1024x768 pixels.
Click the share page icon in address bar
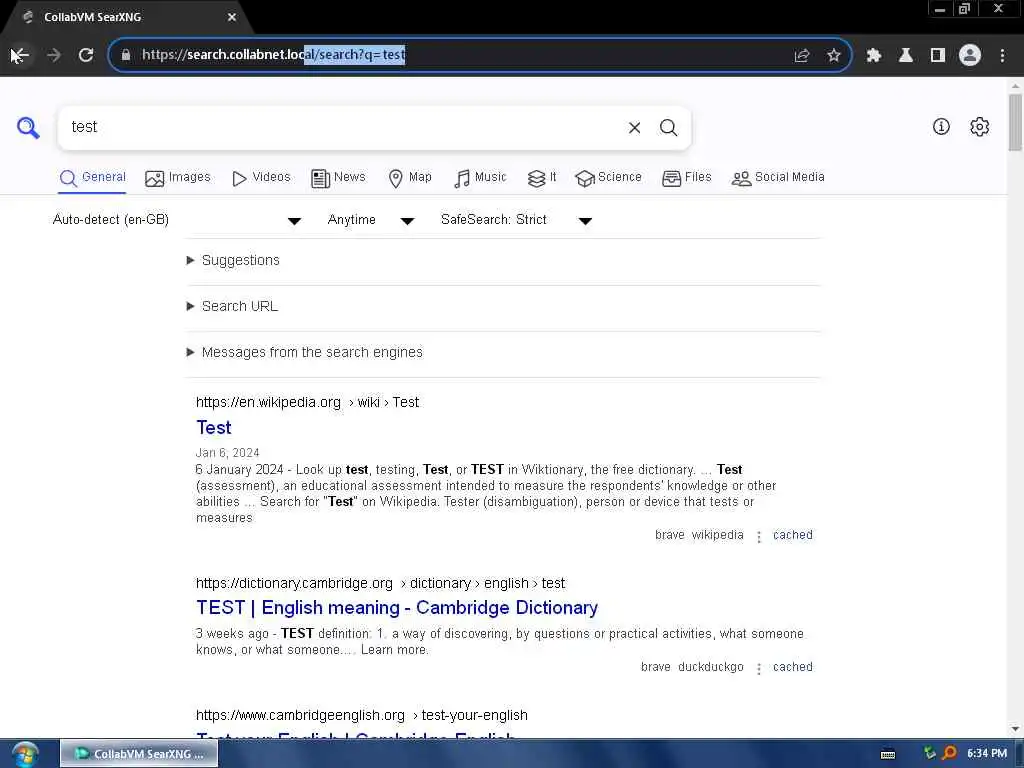tap(802, 56)
